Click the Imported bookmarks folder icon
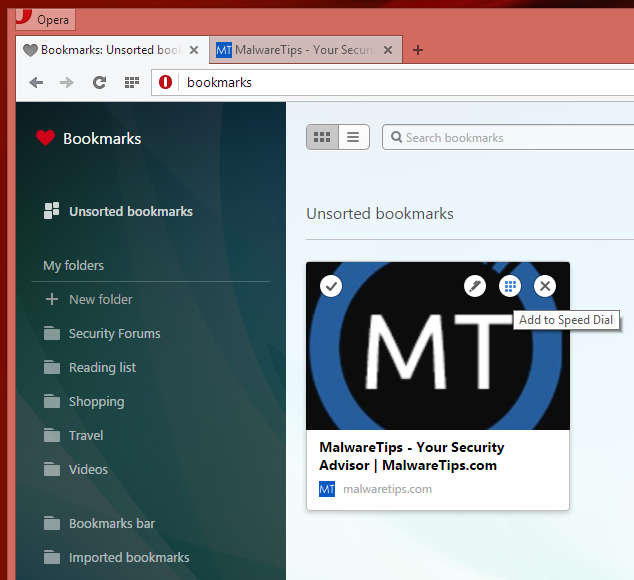634x580 pixels. (52, 557)
